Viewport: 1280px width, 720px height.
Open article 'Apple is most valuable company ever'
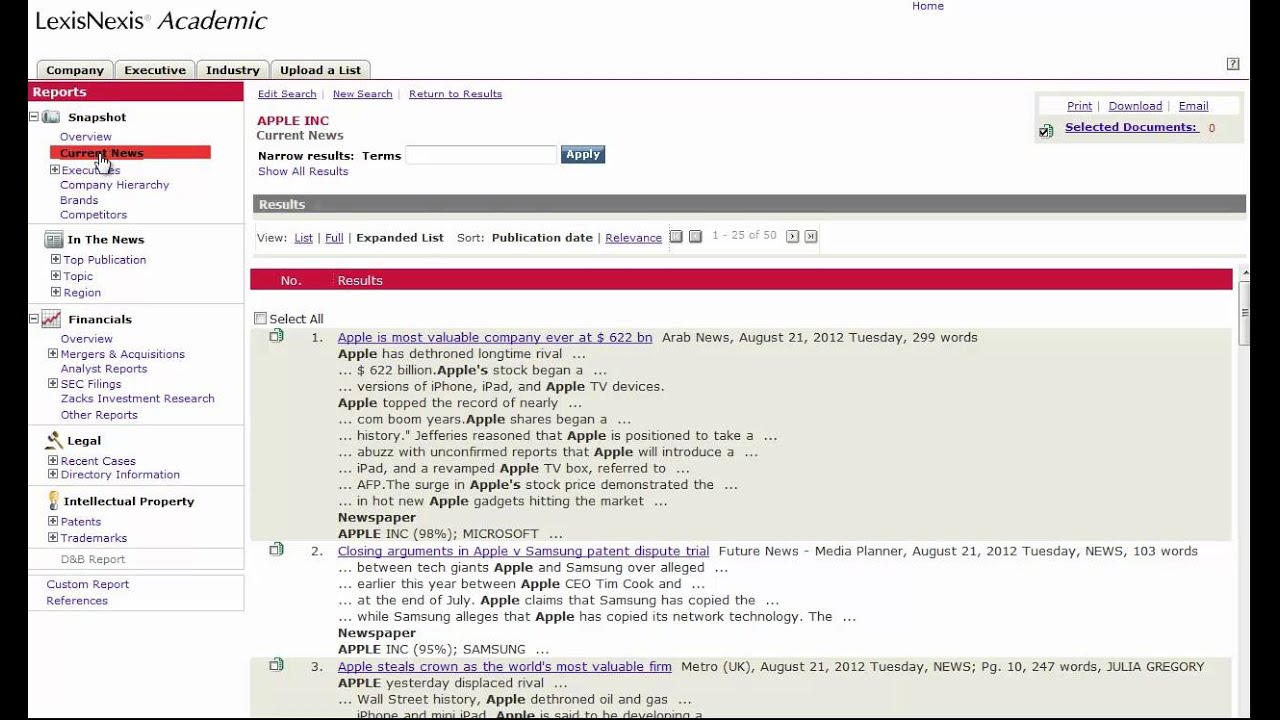tap(495, 338)
